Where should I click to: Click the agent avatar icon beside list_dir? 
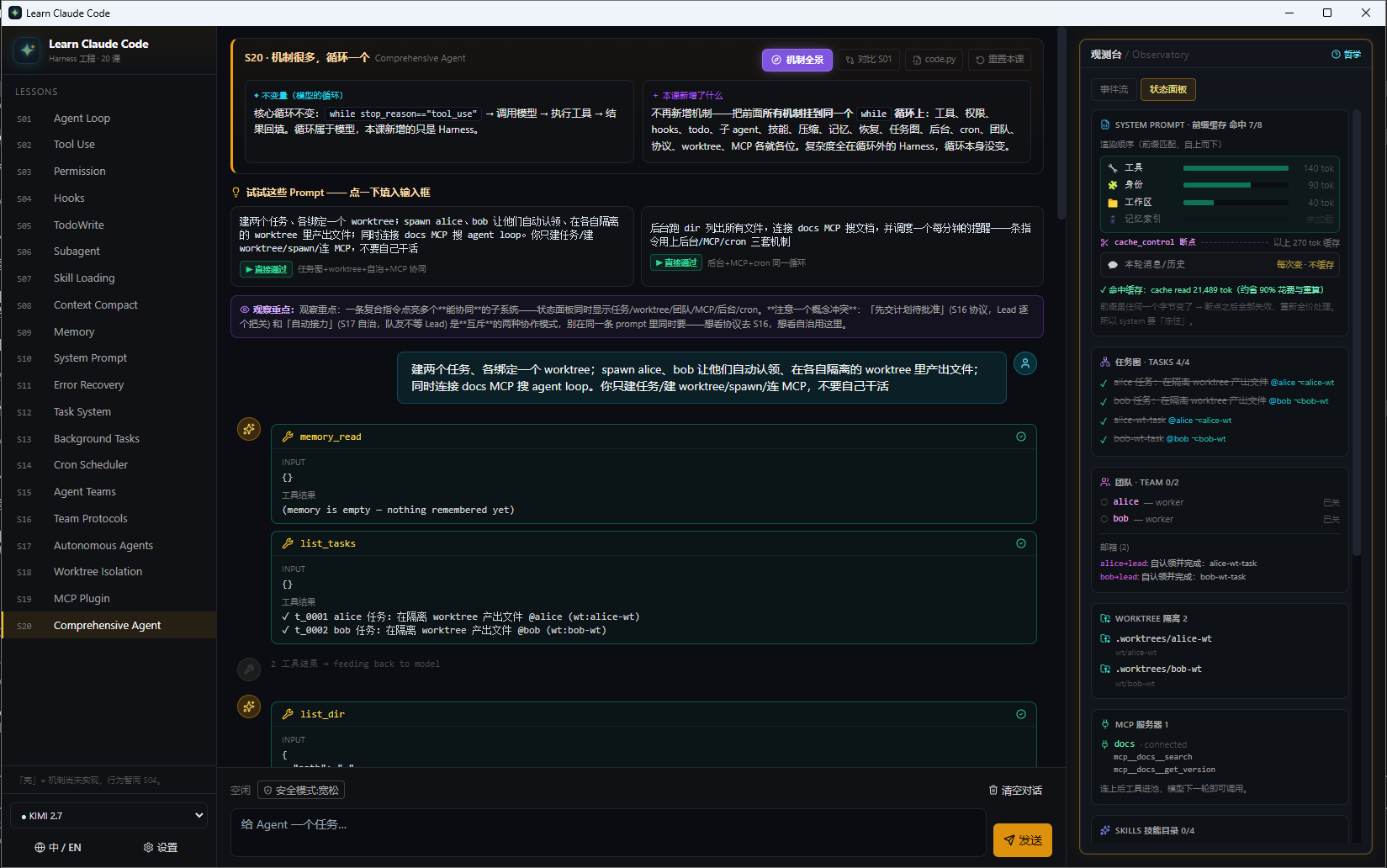[x=249, y=707]
